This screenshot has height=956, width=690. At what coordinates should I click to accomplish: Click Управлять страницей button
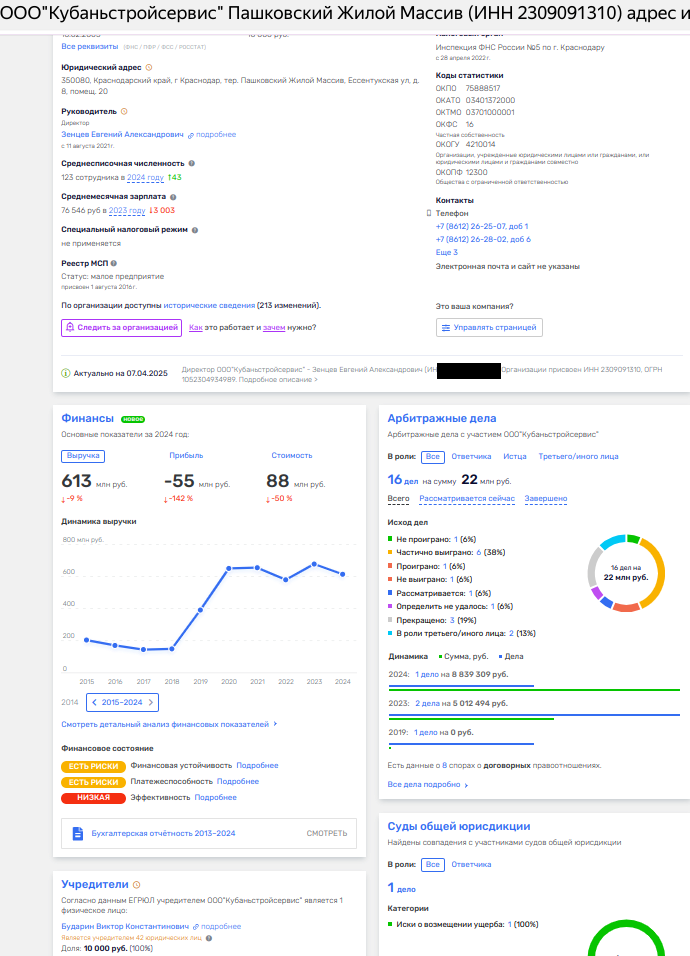[x=489, y=328]
